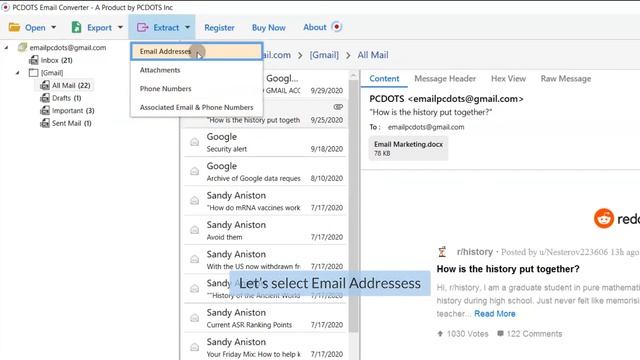Switch to the Message Header tab
The height and width of the screenshot is (360, 640).
point(445,79)
